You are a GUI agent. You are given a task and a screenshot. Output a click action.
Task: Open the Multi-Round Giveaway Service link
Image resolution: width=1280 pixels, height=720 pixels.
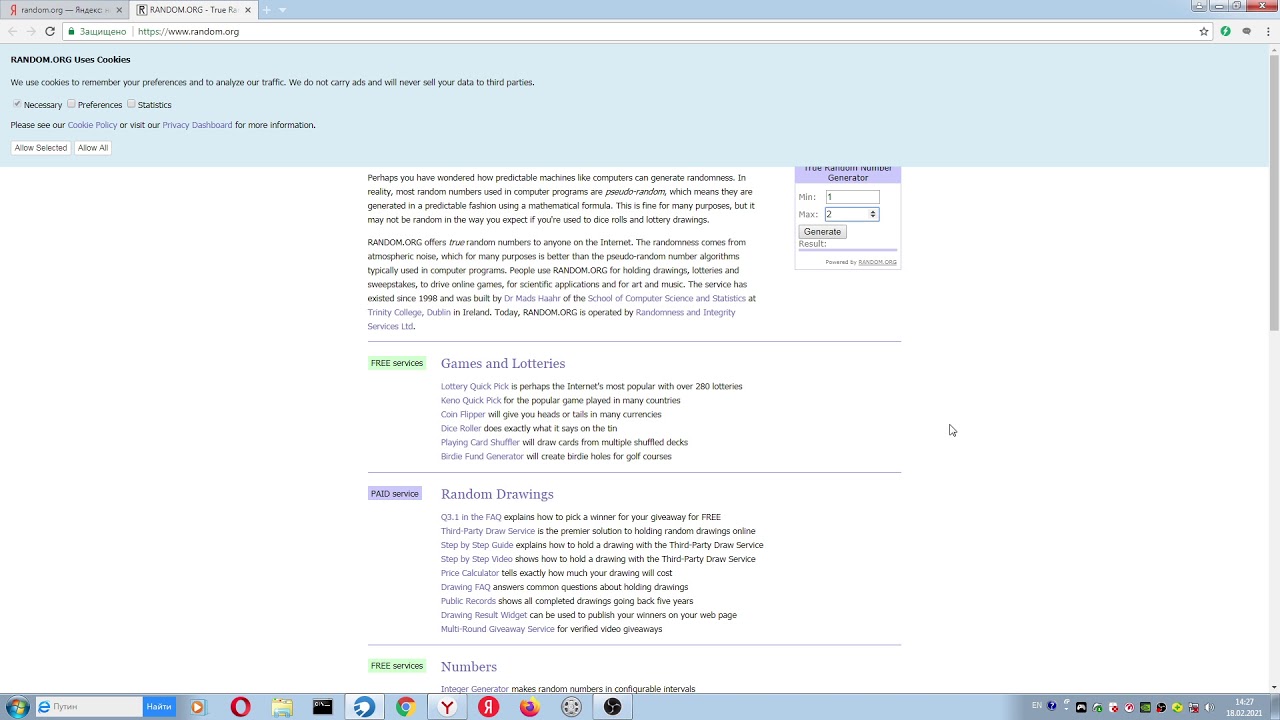497,629
